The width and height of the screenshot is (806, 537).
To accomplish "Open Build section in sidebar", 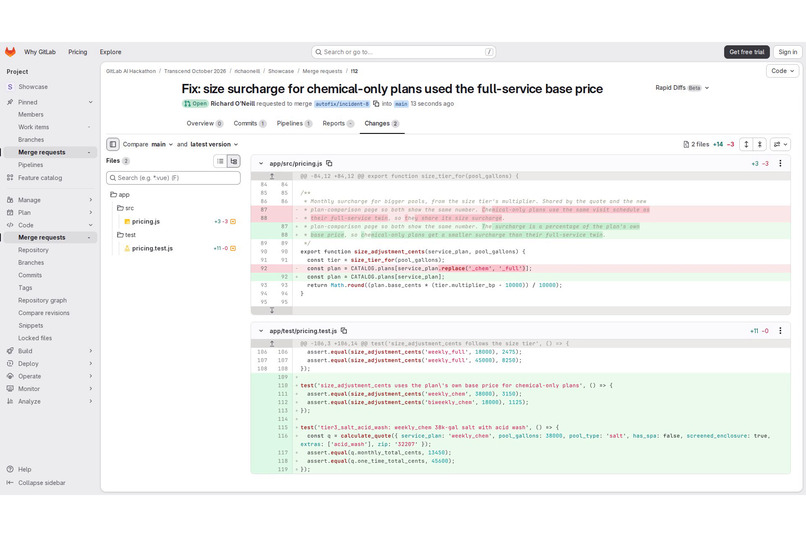I will (49, 351).
